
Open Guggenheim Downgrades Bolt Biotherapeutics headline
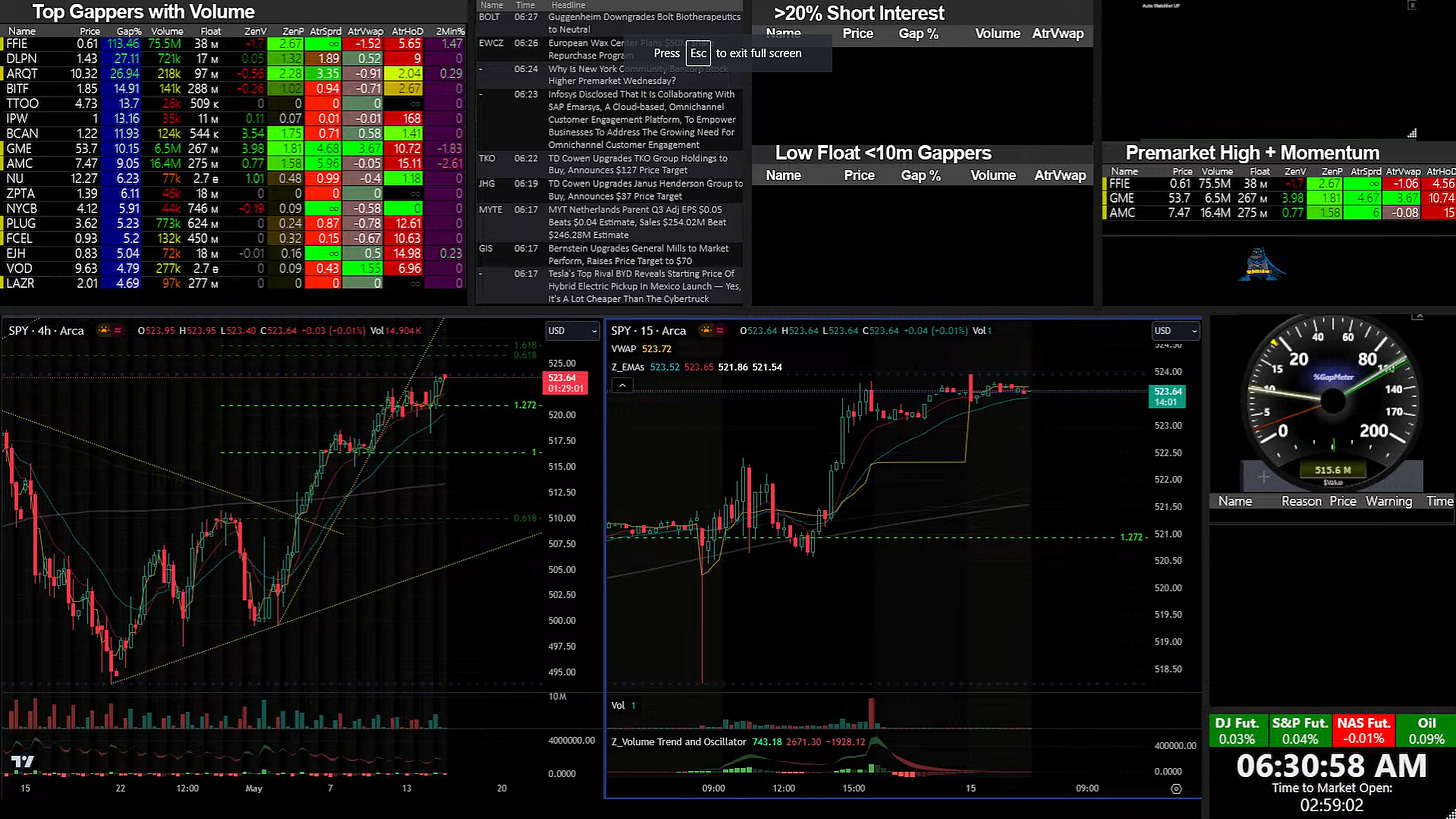click(645, 24)
